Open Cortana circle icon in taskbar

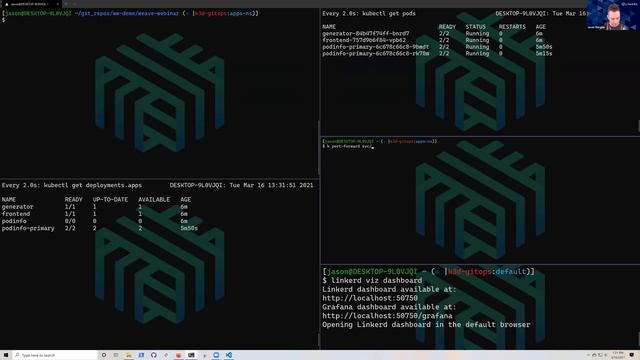click(x=104, y=355)
